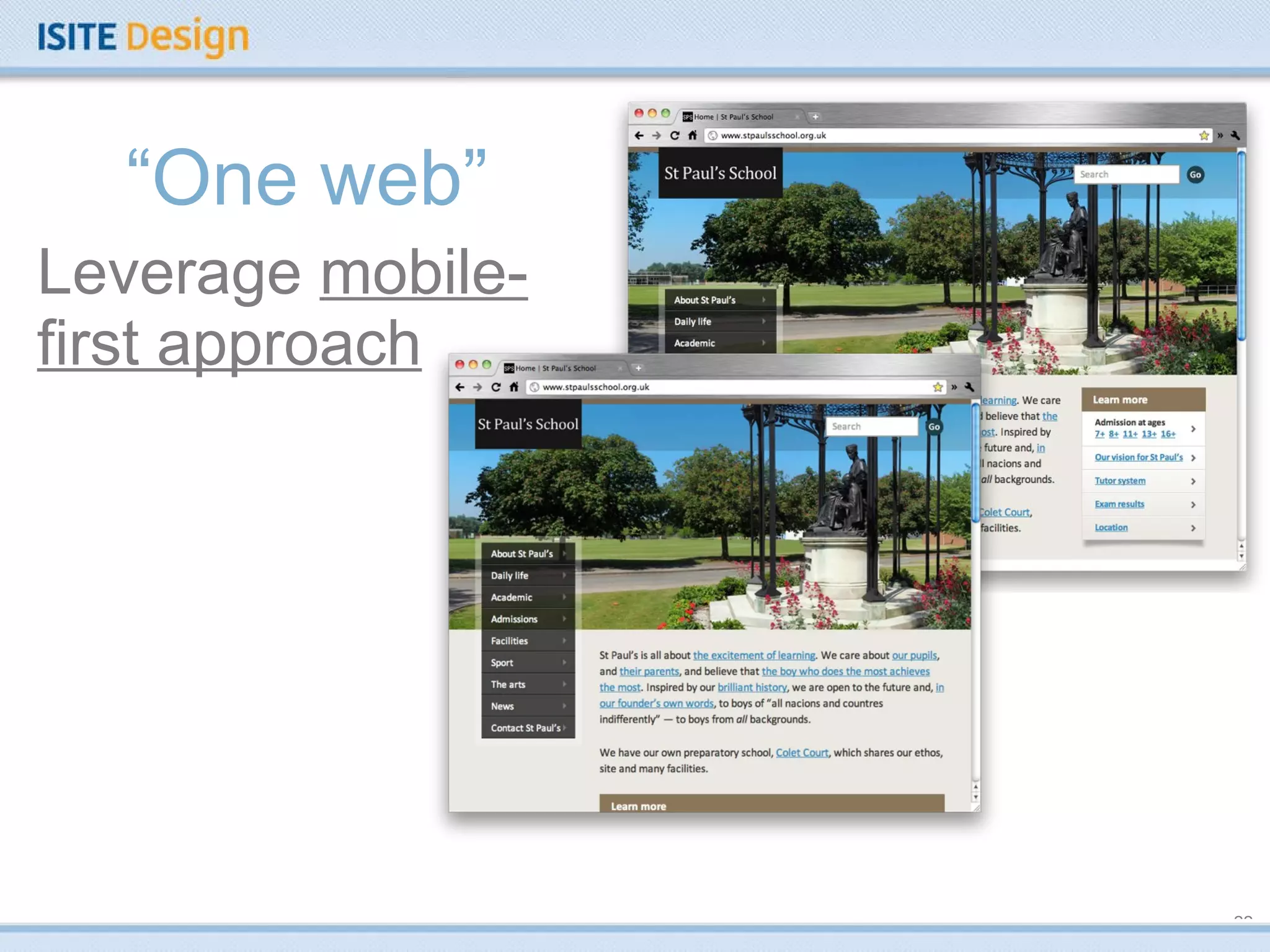The image size is (1270, 952).
Task: Bookmark star in the rear browser window
Action: pos(1204,135)
